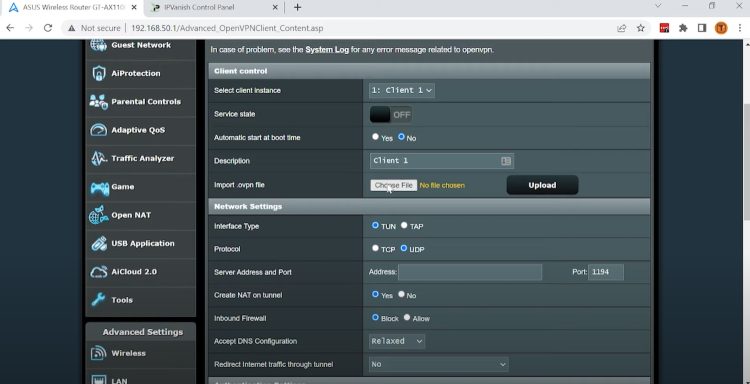The image size is (750, 384).
Task: Open Wireless signal icon
Action: pos(99,353)
